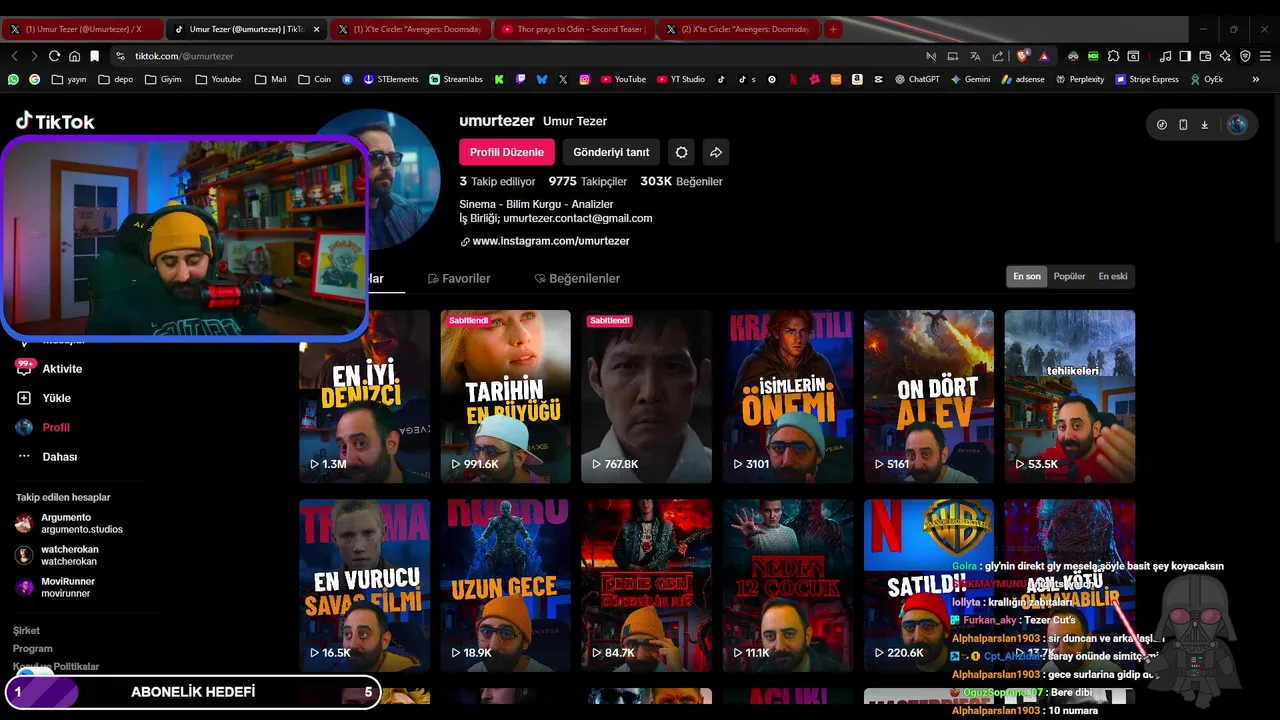Viewport: 1280px width, 720px height.
Task: Open the Brave Leo AI star icon
Action: point(1225,56)
